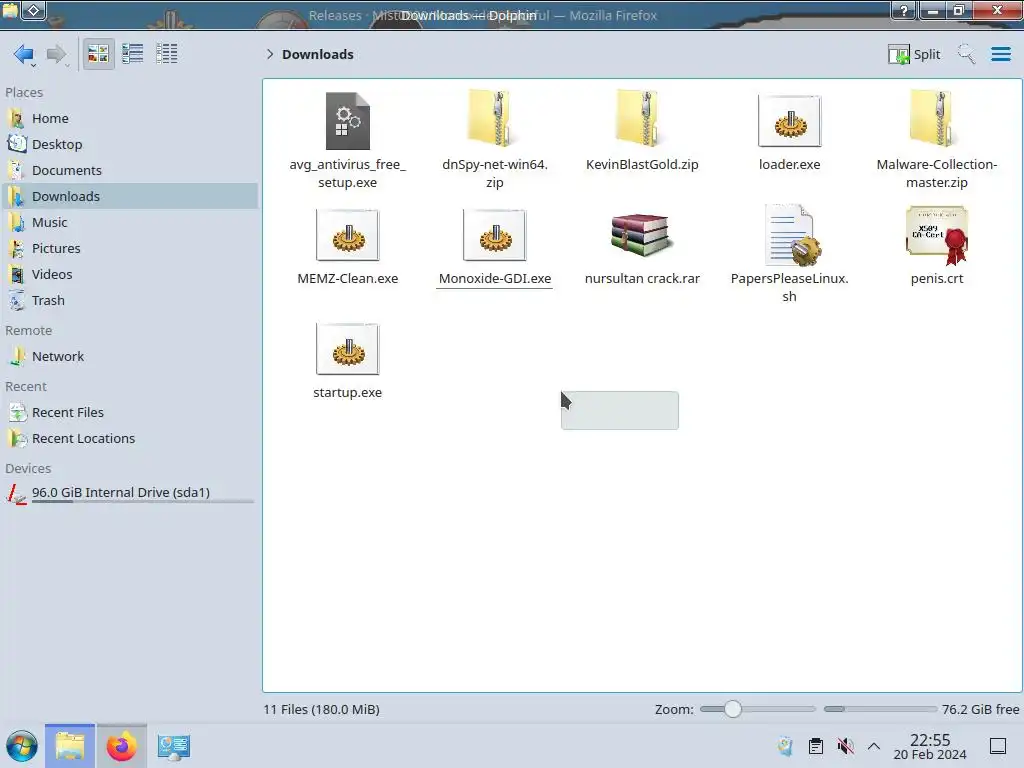This screenshot has height=768, width=1024.
Task: Select startup.exe file icon
Action: pyautogui.click(x=347, y=349)
